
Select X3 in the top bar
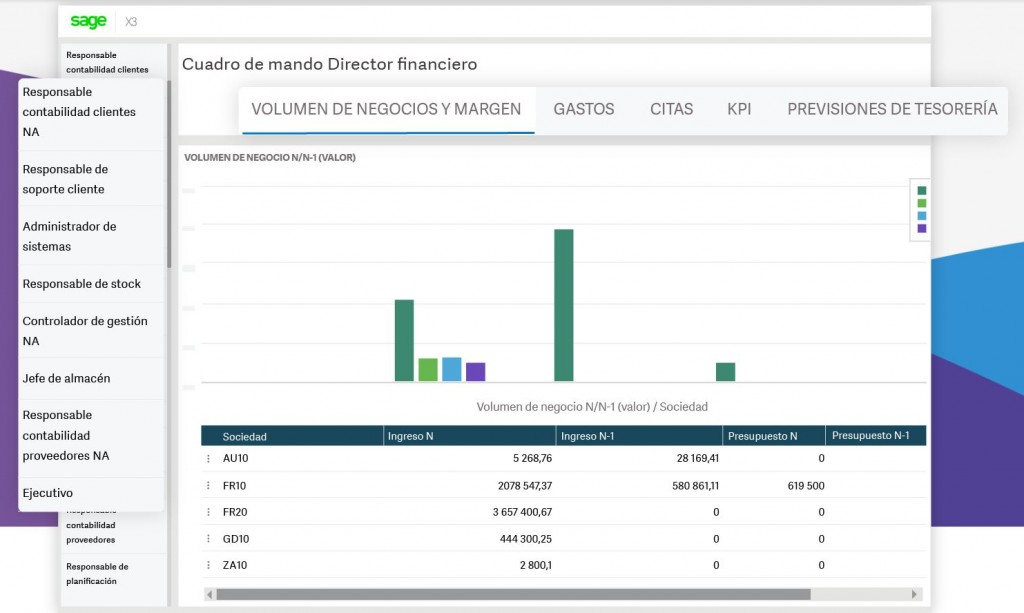point(129,20)
